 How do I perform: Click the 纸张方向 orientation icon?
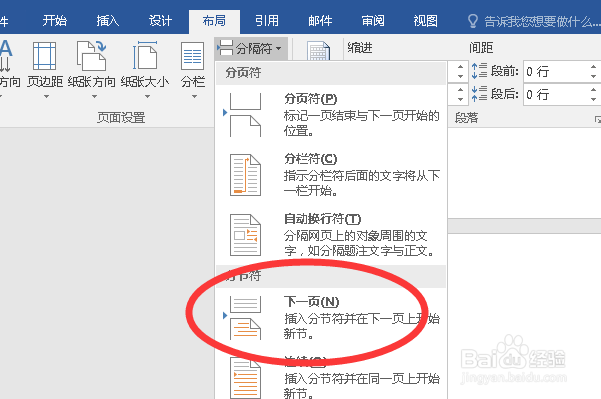click(x=92, y=56)
